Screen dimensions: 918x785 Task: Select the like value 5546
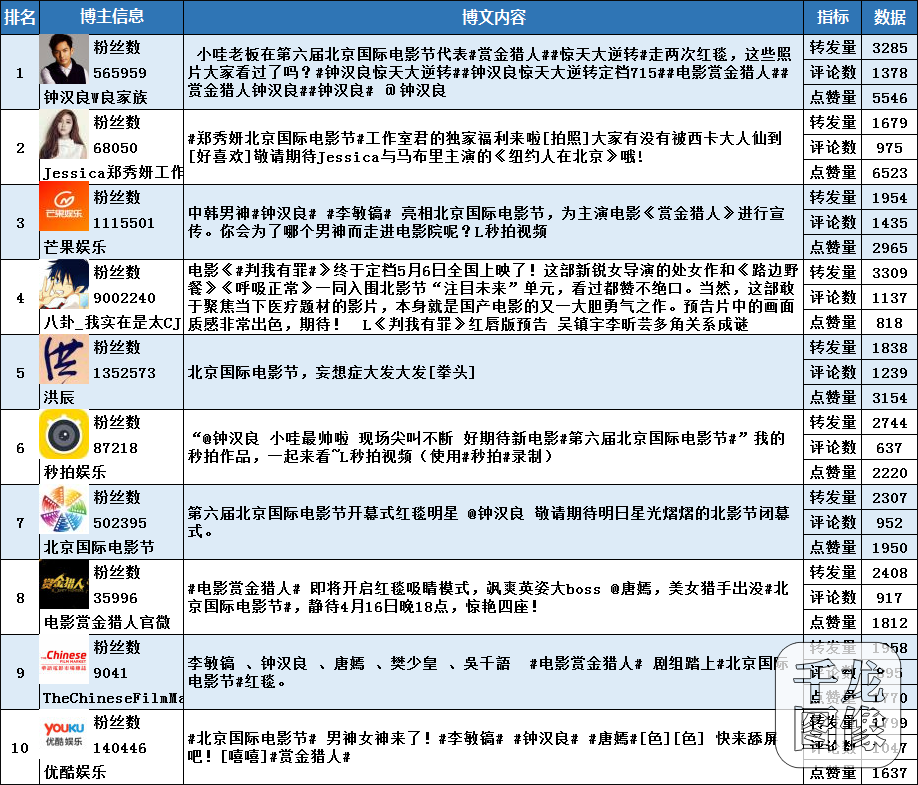(x=889, y=98)
